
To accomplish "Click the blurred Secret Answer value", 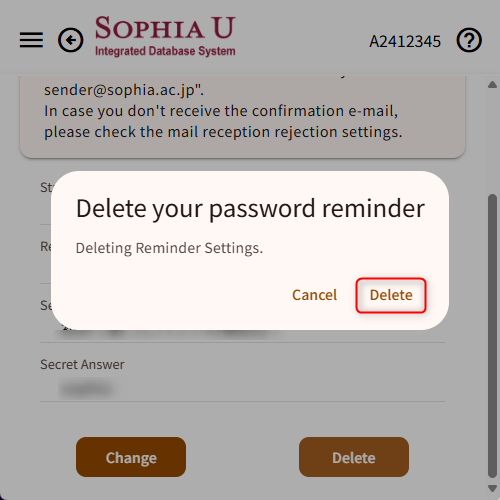I will (x=87, y=388).
